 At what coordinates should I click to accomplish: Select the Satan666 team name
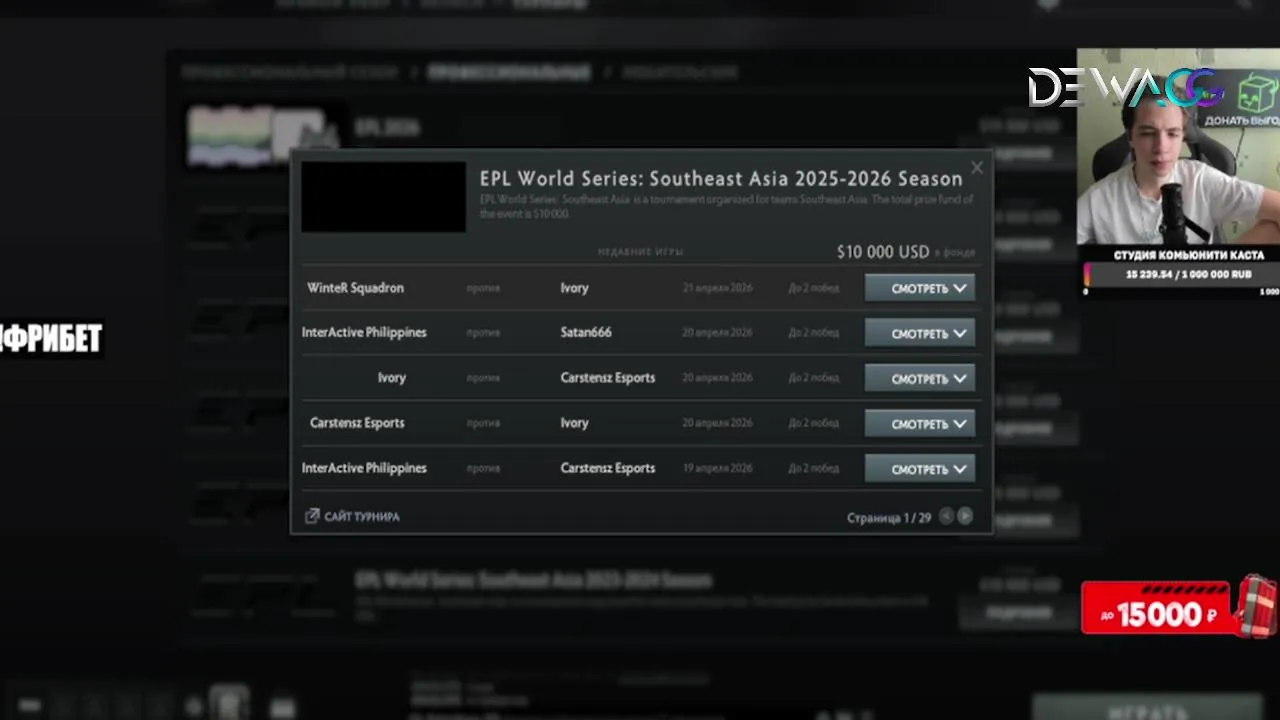(x=586, y=332)
